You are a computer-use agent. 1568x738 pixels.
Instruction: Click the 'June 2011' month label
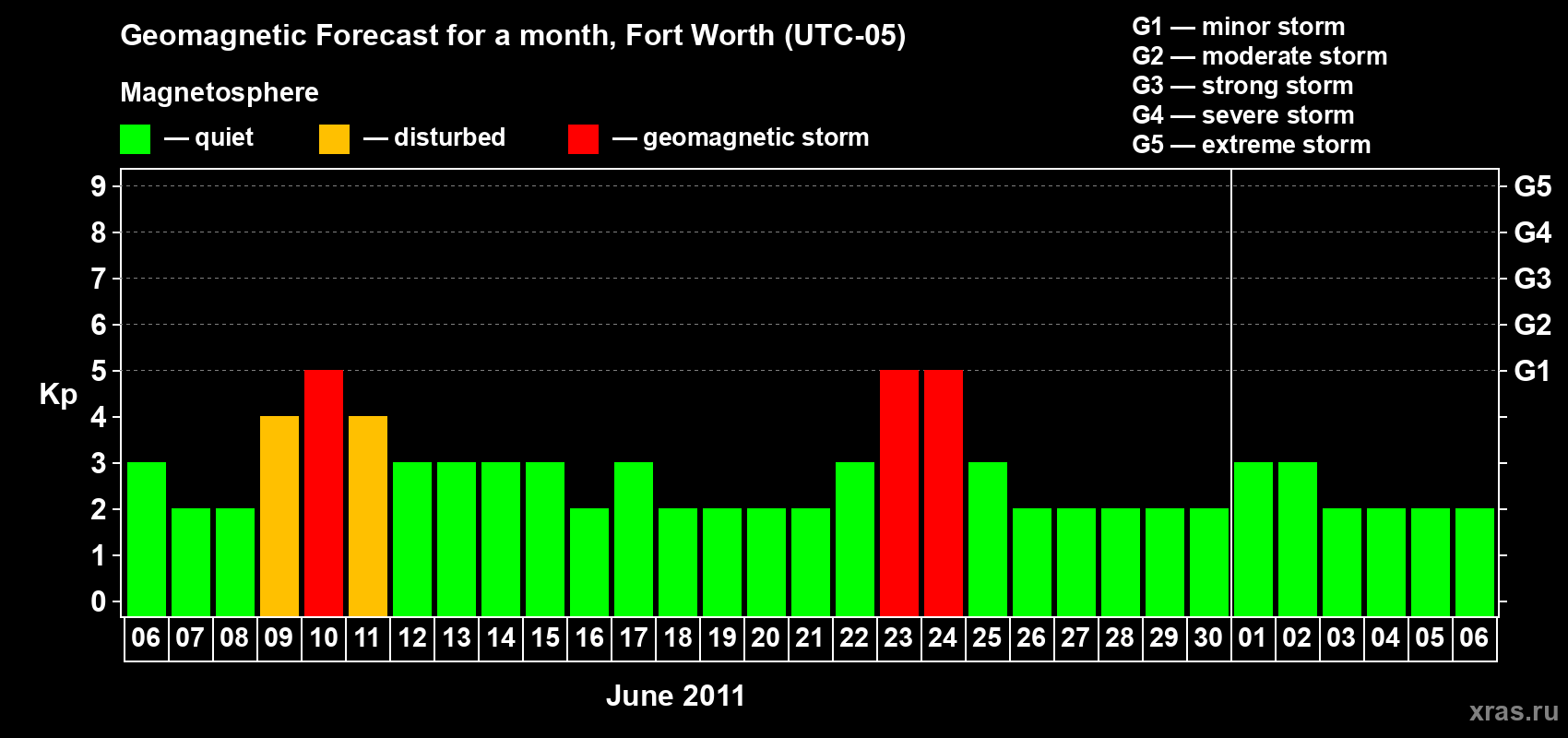click(675, 696)
